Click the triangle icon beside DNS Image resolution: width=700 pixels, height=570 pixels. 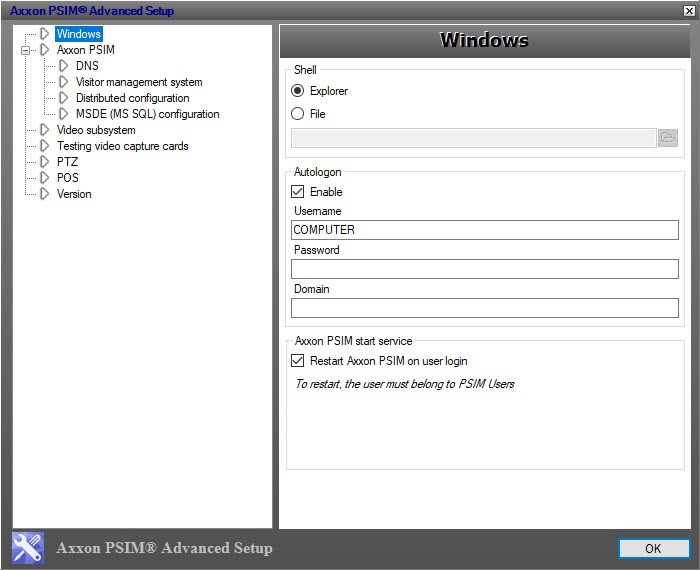point(64,66)
